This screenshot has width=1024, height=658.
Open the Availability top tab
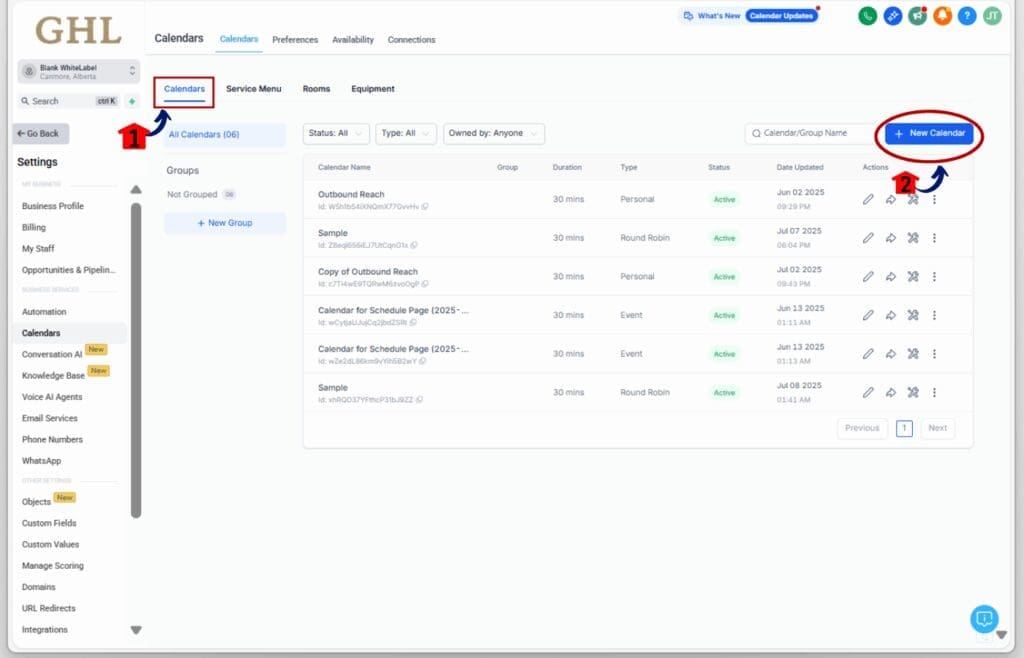click(353, 40)
